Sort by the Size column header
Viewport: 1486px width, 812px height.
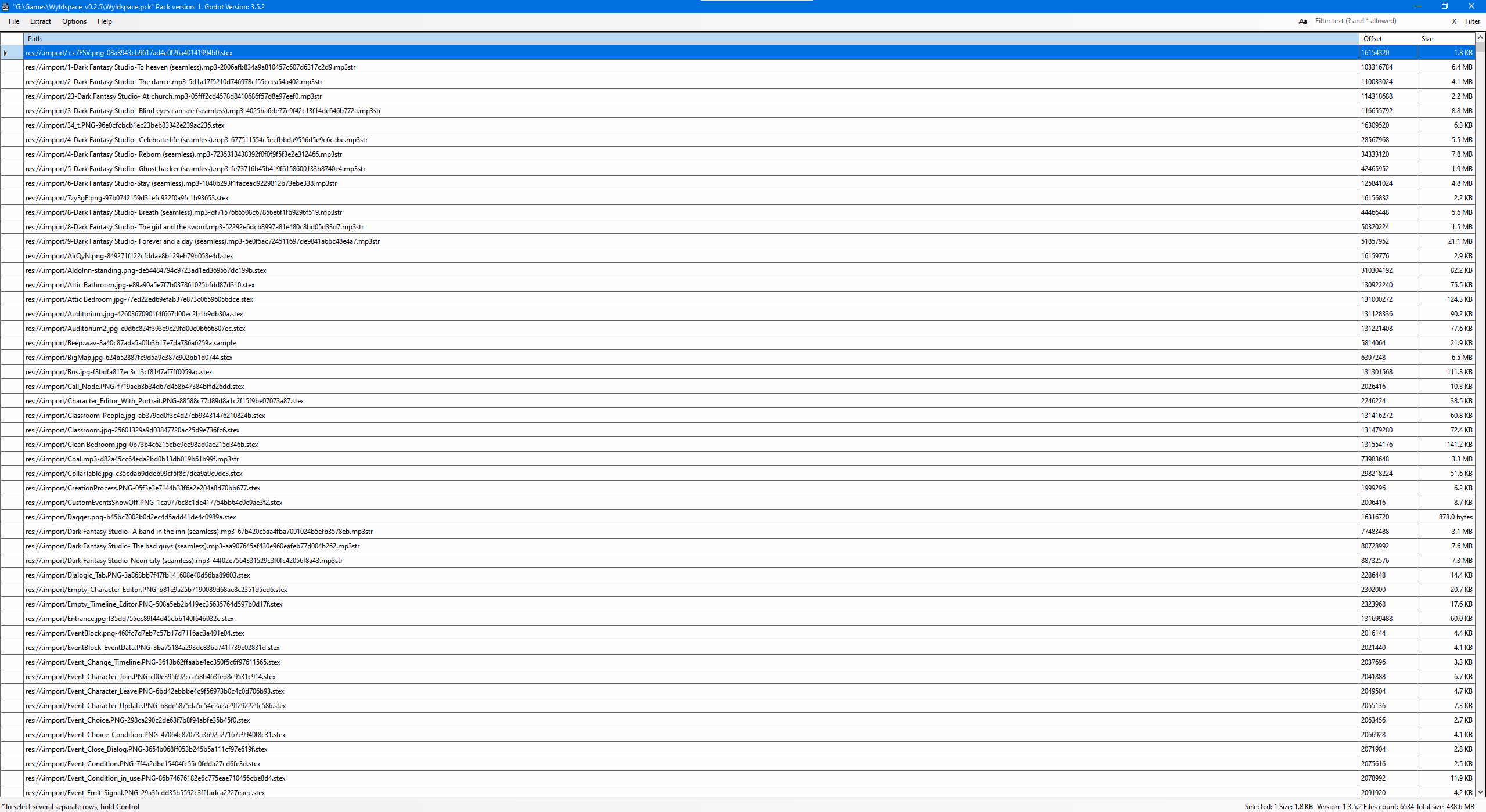[1445, 39]
